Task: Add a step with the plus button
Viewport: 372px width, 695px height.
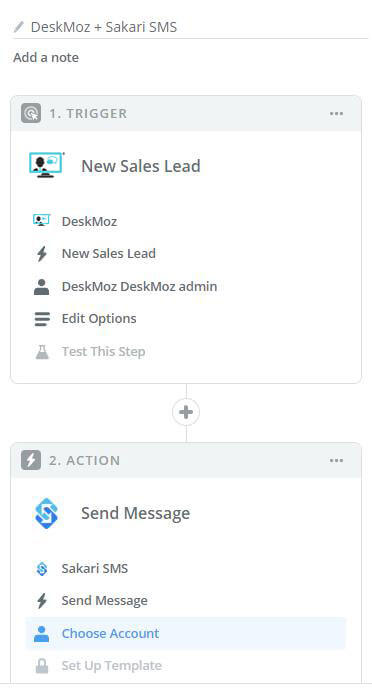Action: (186, 412)
